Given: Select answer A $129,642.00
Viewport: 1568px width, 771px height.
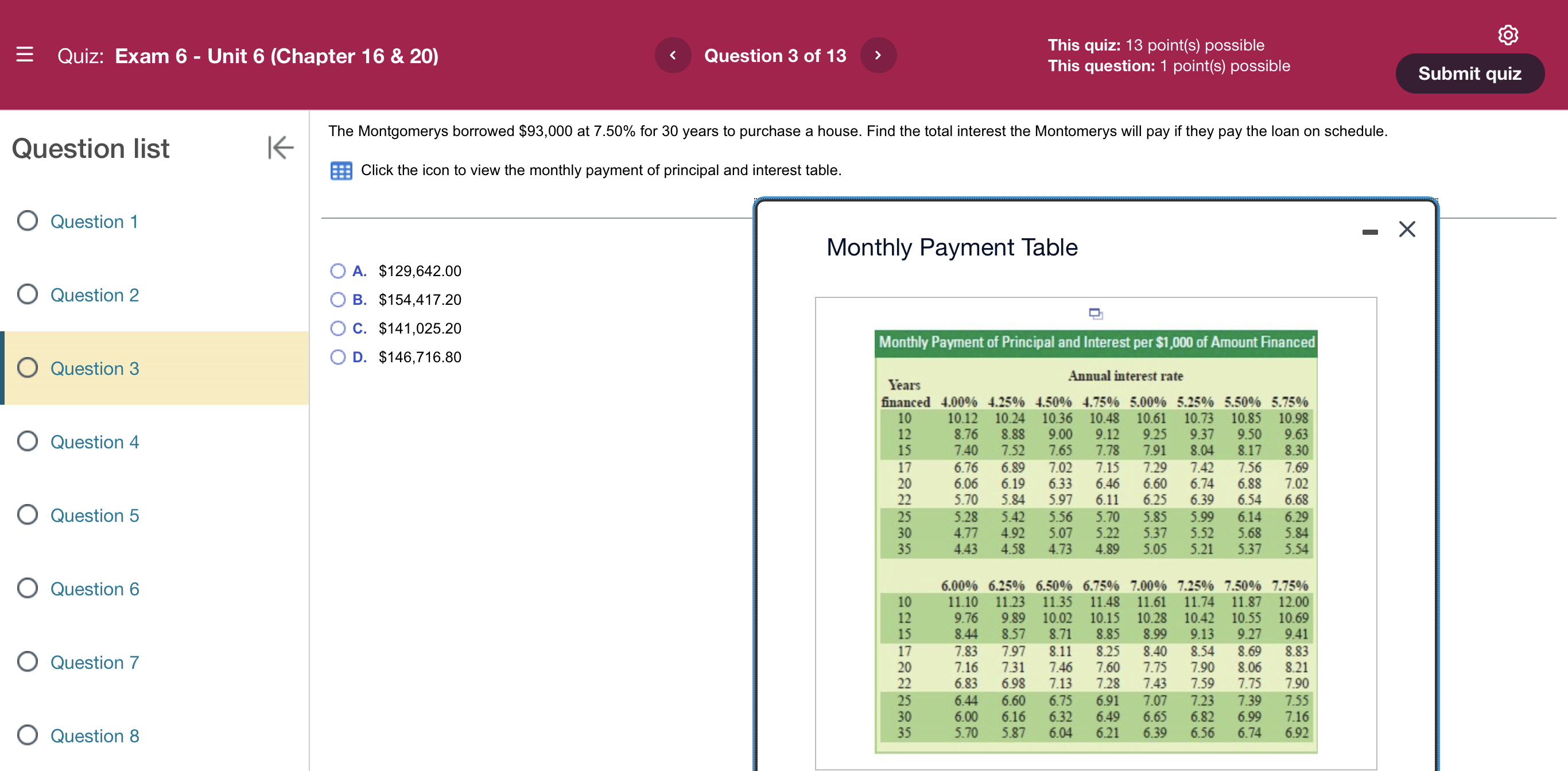Looking at the screenshot, I should click(x=338, y=271).
